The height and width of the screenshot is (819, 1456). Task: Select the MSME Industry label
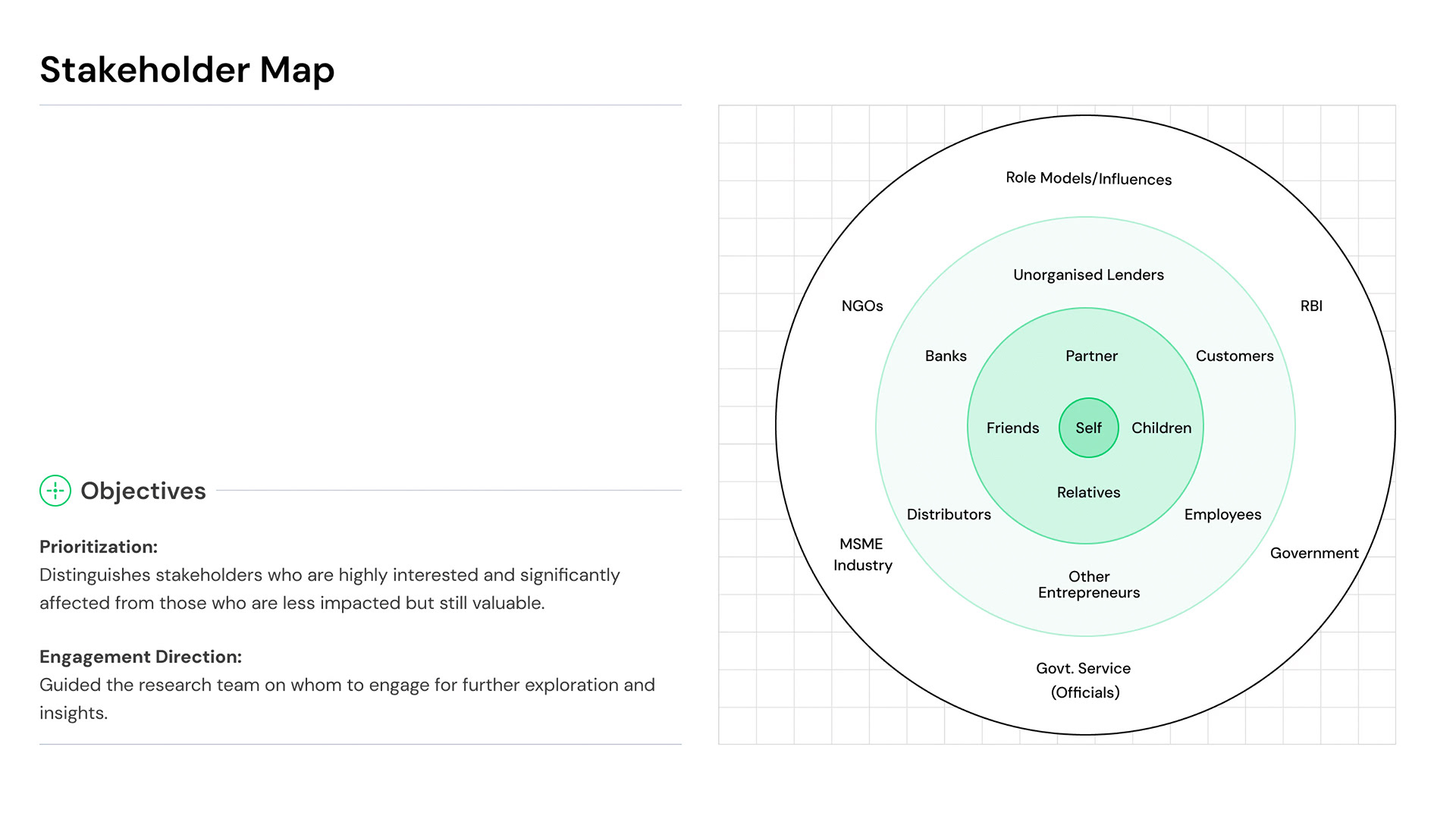(x=862, y=554)
